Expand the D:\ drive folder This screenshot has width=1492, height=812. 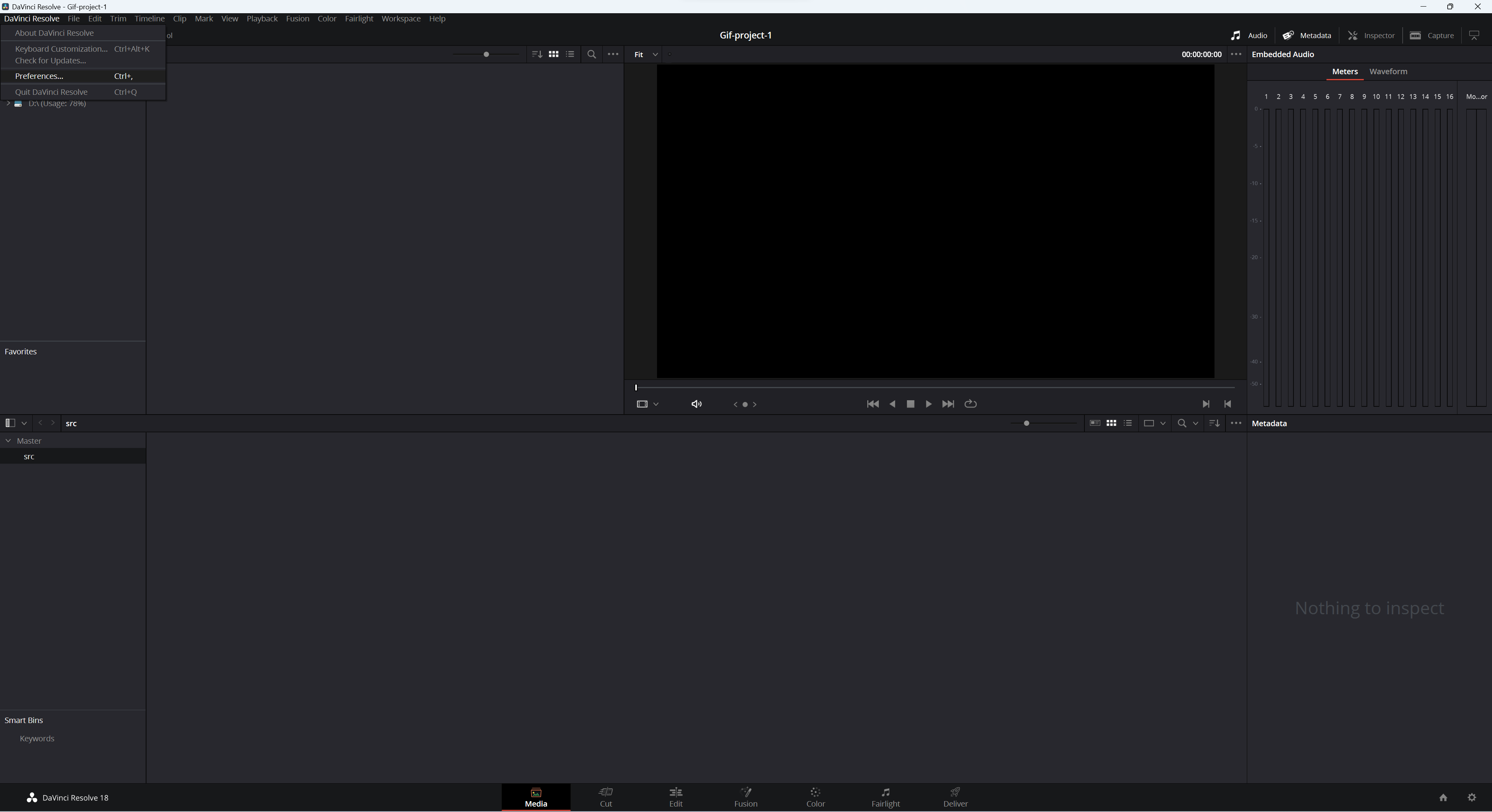tap(8, 104)
